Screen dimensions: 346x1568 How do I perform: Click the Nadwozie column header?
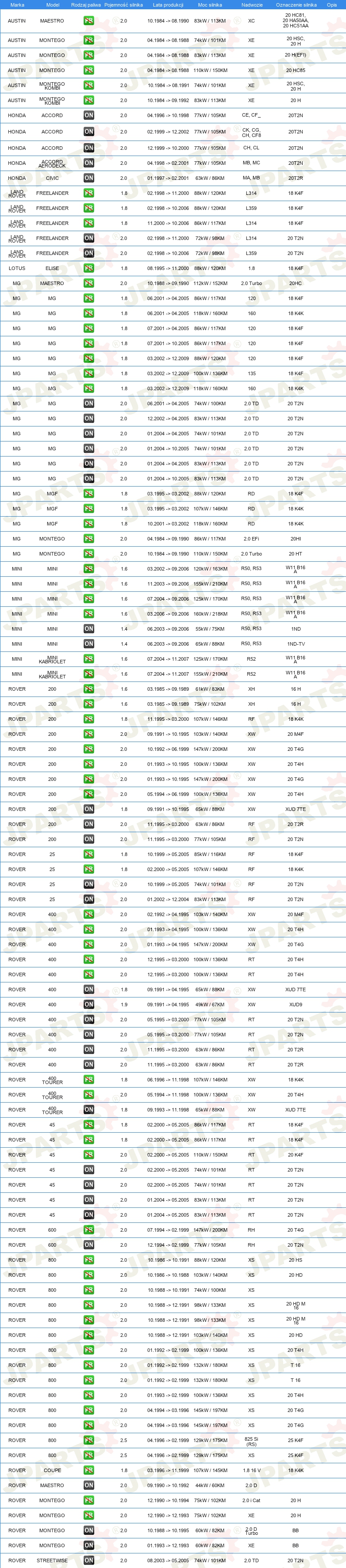252,5
